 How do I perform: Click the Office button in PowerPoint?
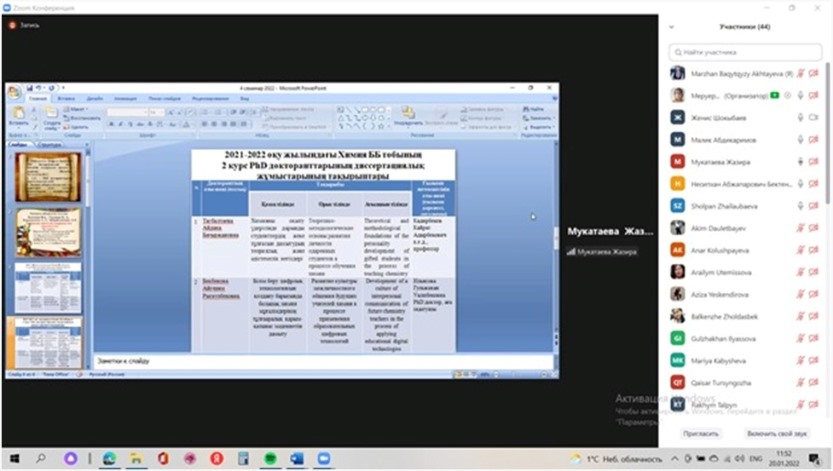[x=14, y=91]
